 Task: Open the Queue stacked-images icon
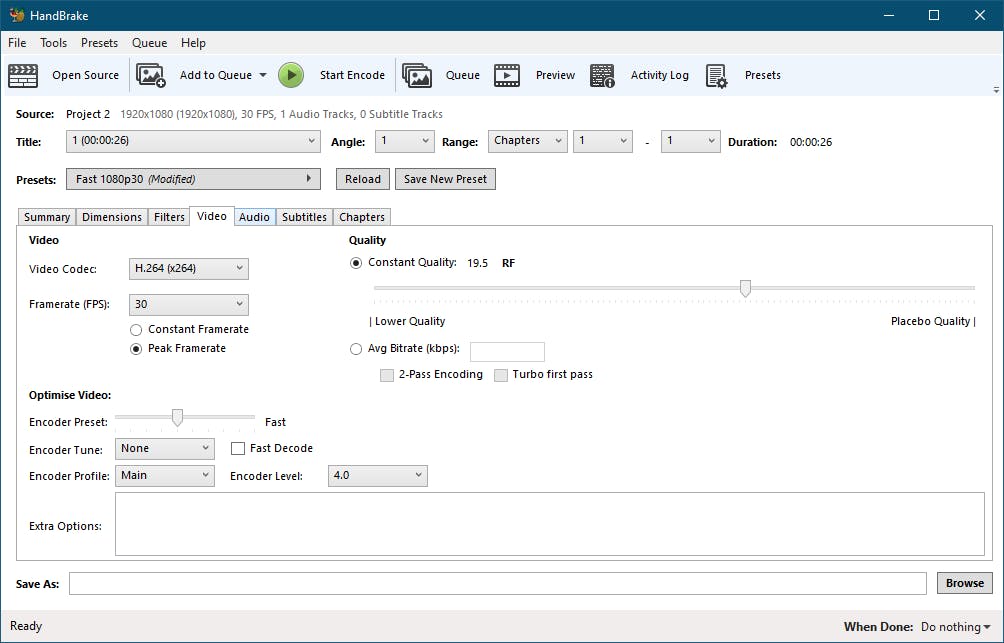pos(417,76)
